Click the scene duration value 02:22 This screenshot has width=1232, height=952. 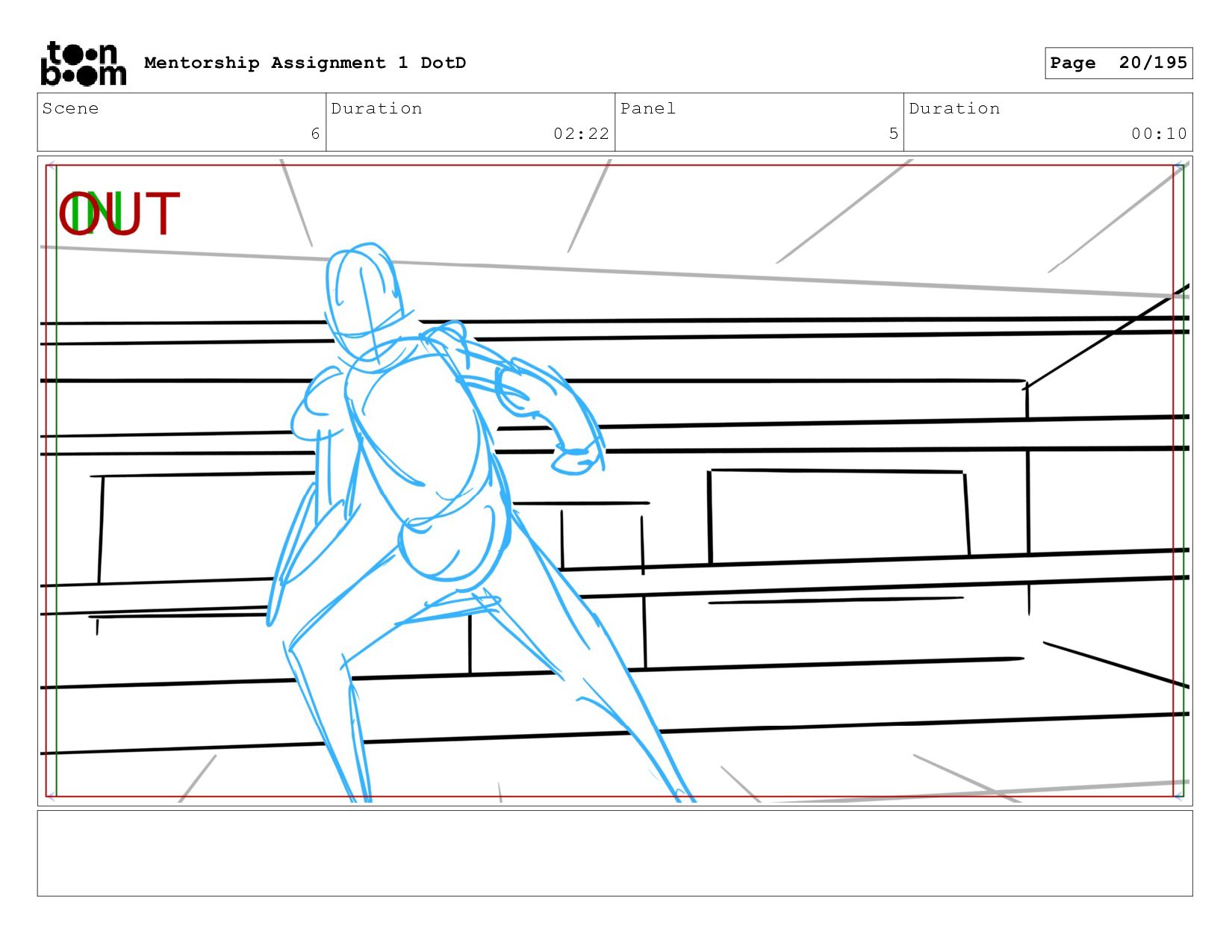pos(581,134)
